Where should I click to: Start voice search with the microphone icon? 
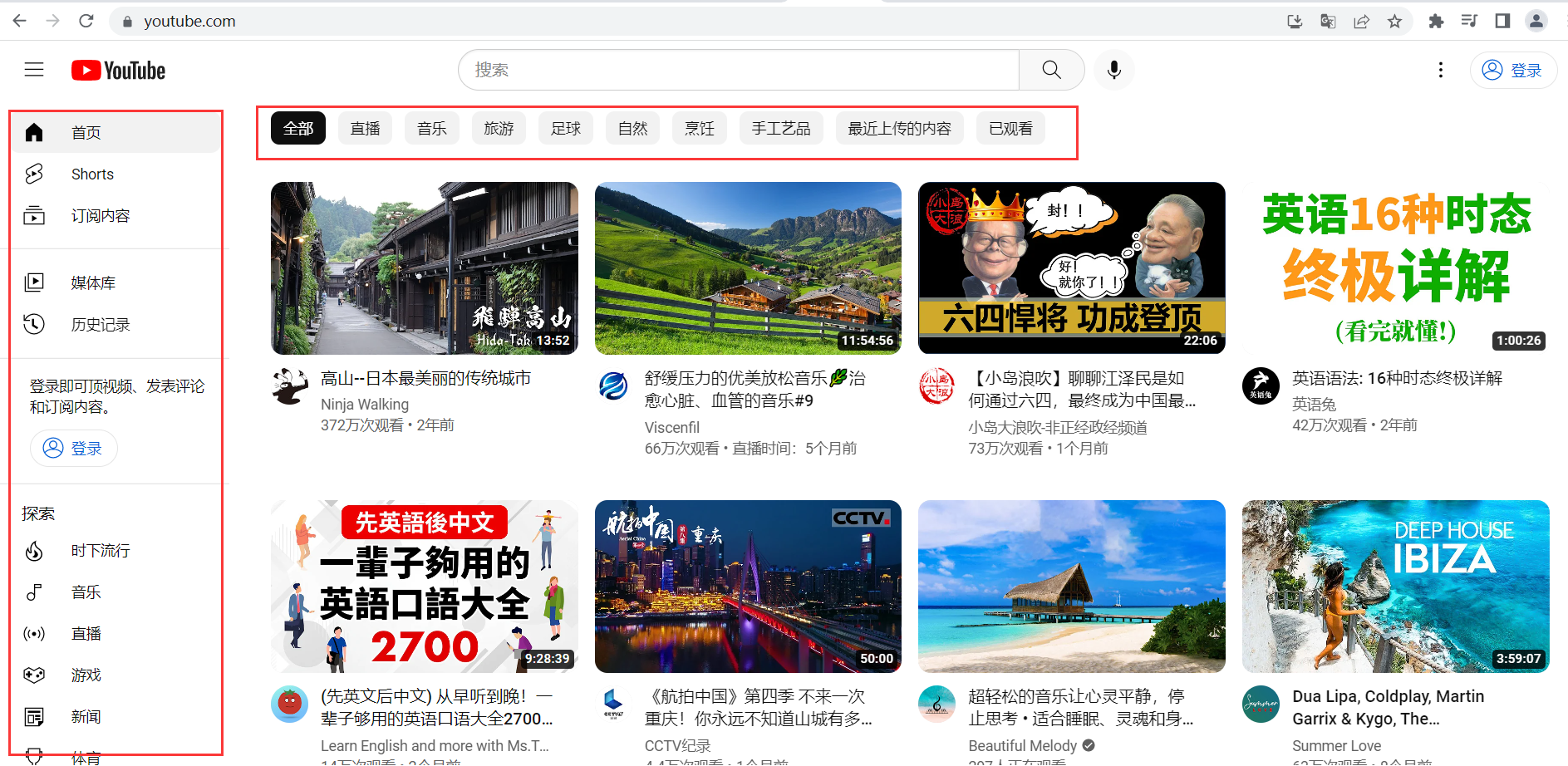(x=1113, y=70)
